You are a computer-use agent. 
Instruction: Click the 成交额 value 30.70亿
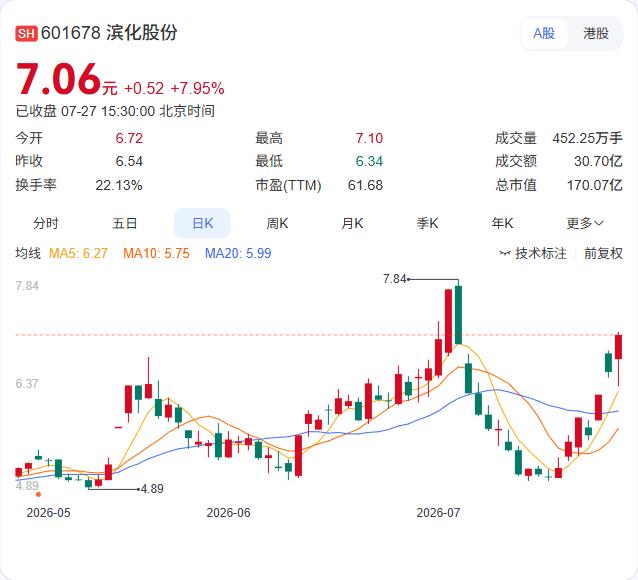pos(598,161)
